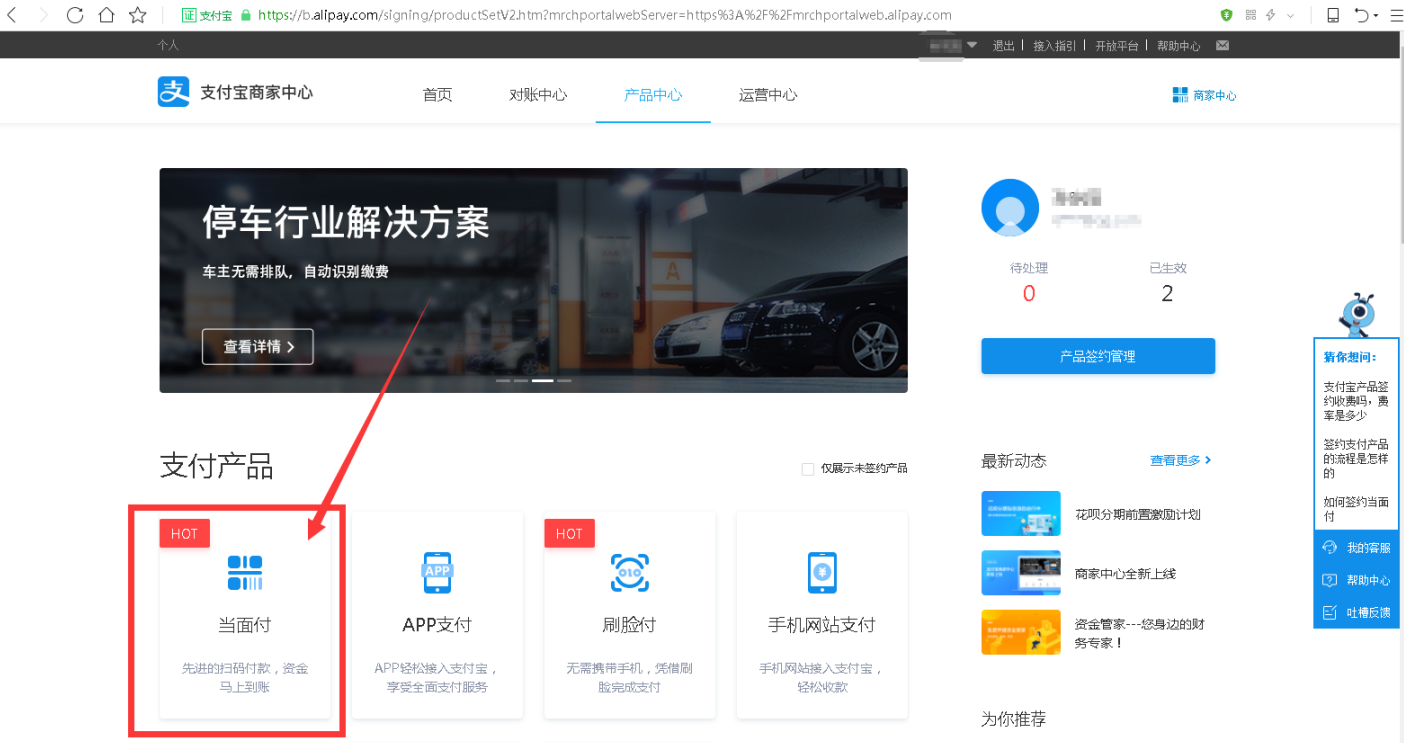Bookmark page with the star icon
This screenshot has width=1404, height=743.
(x=138, y=15)
